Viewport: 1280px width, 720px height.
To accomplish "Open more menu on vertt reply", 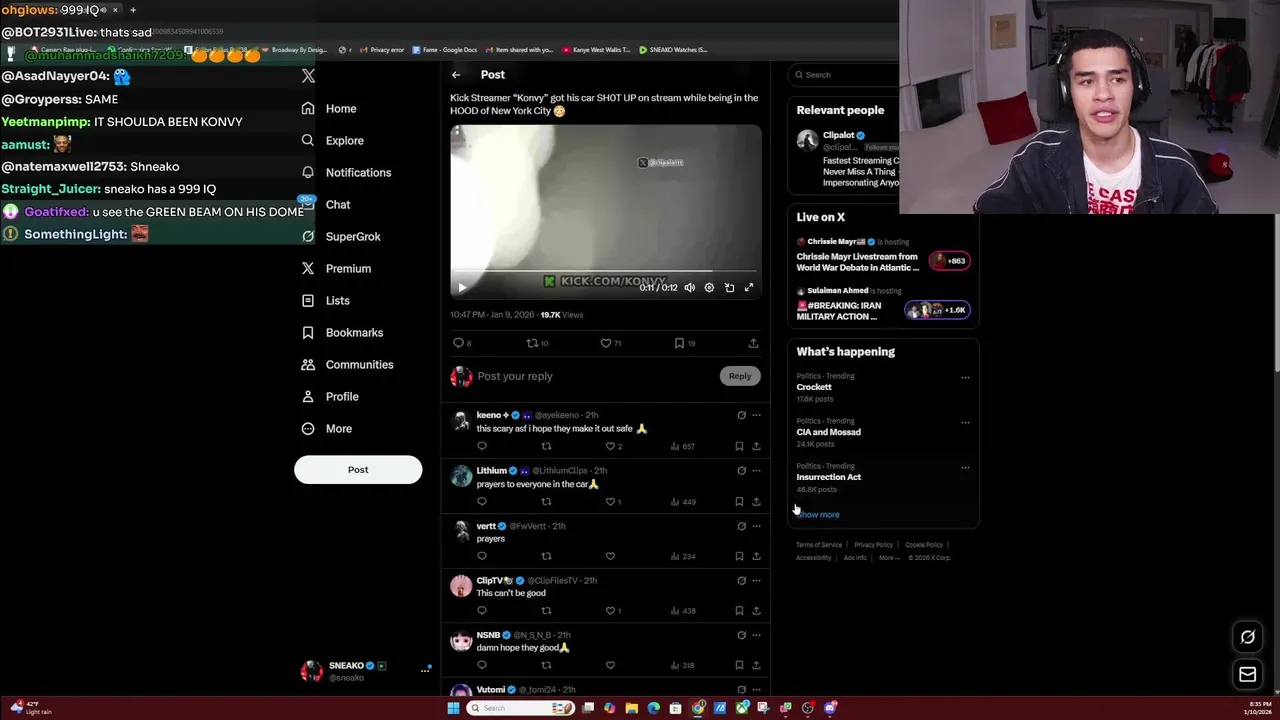I will click(x=756, y=525).
